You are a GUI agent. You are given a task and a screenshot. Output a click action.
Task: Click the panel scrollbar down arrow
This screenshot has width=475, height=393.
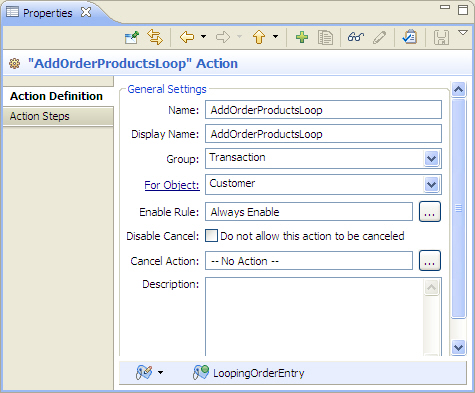[x=458, y=348]
